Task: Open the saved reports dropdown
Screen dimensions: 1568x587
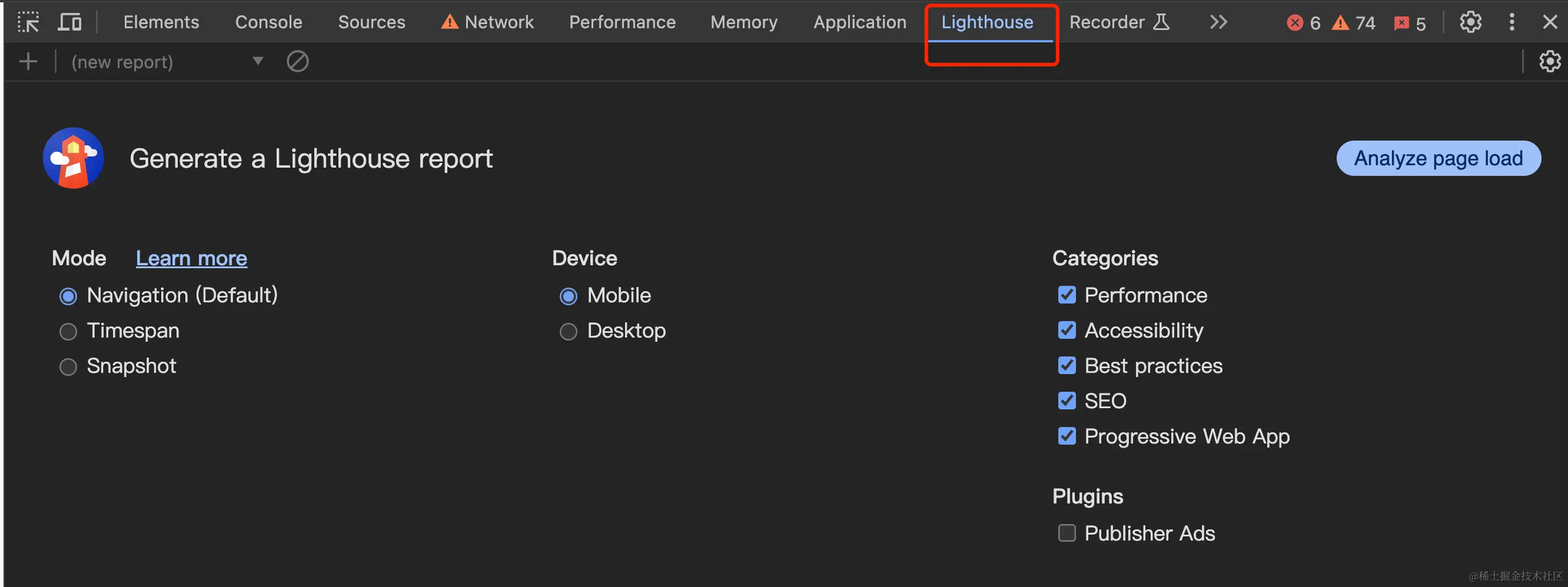Action: [x=257, y=61]
